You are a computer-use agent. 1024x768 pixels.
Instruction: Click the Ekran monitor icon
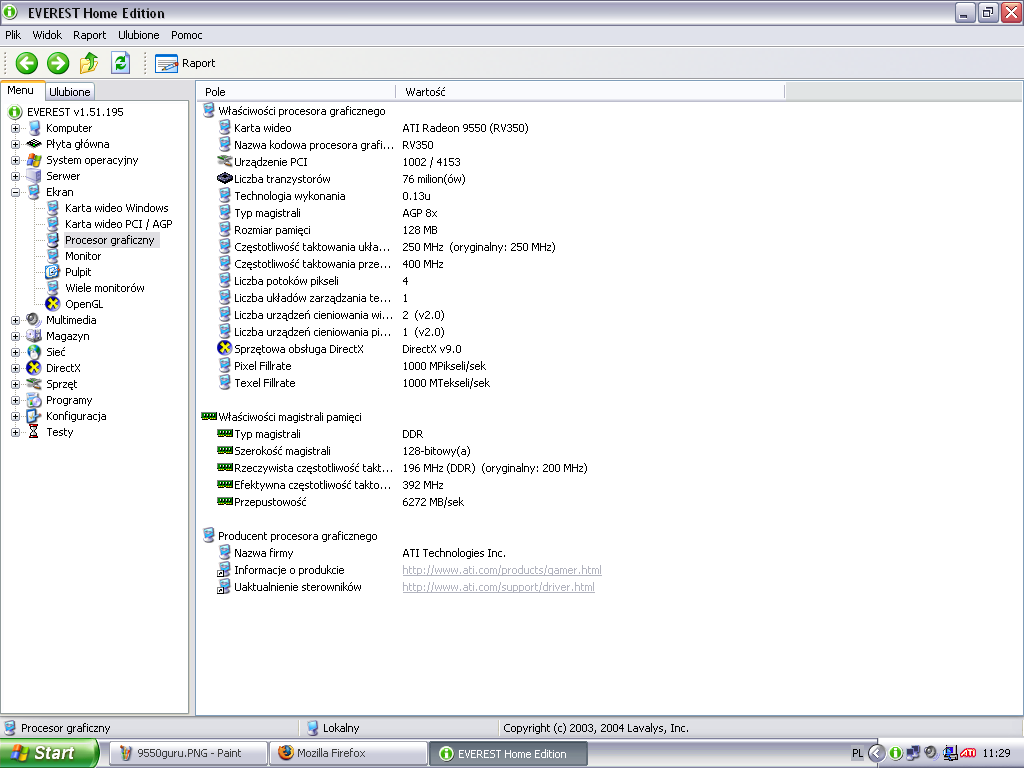click(x=34, y=192)
